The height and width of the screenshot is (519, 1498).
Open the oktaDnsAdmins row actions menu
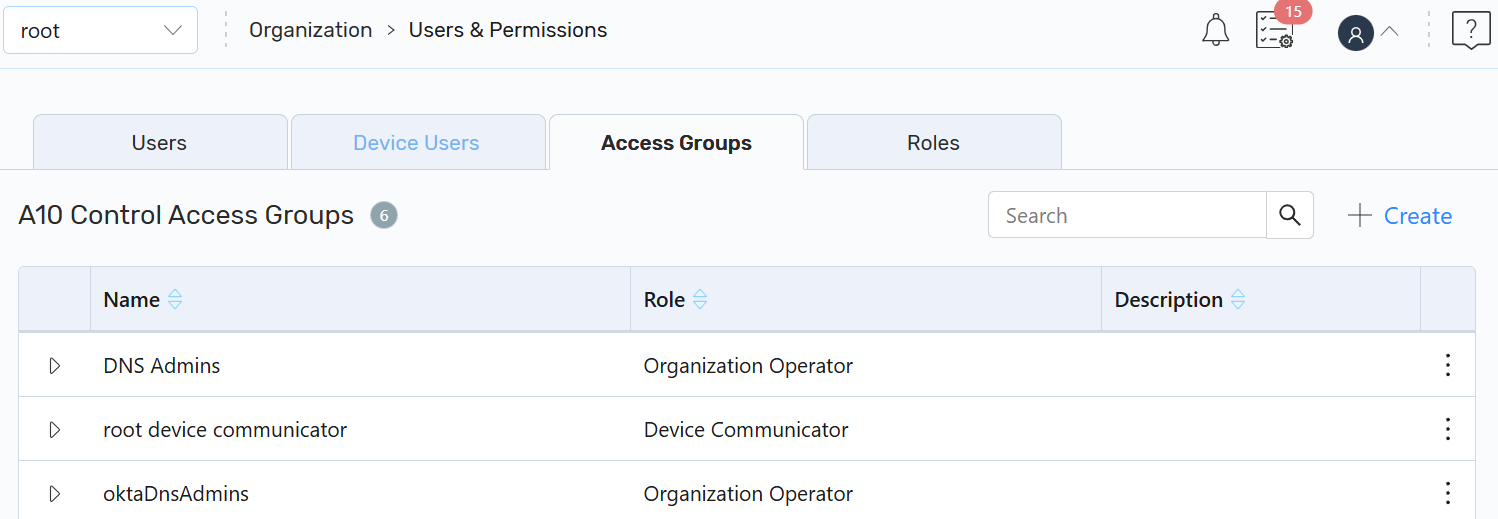[x=1447, y=493]
